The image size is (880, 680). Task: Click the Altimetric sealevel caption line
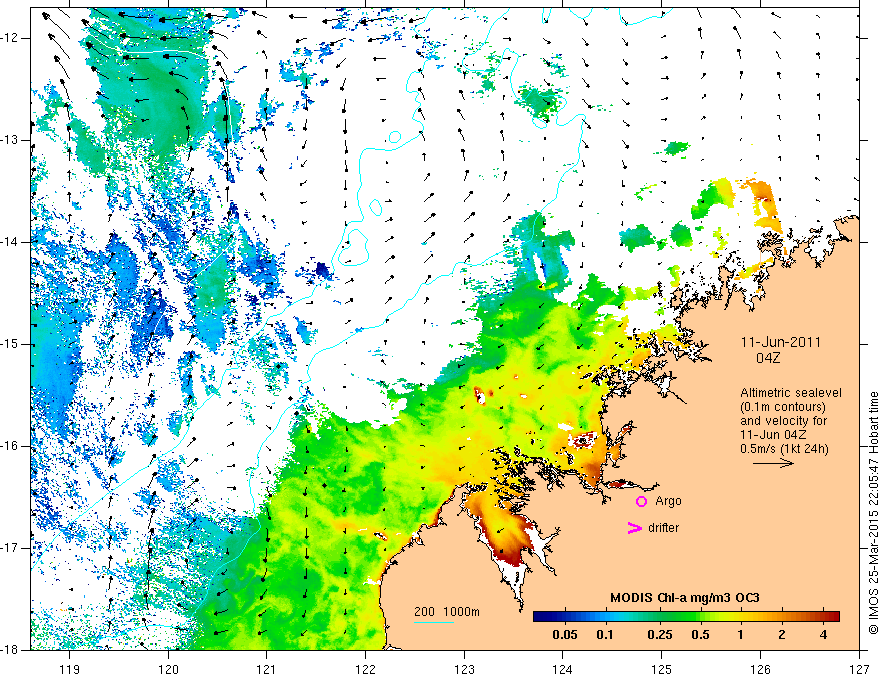(x=791, y=393)
